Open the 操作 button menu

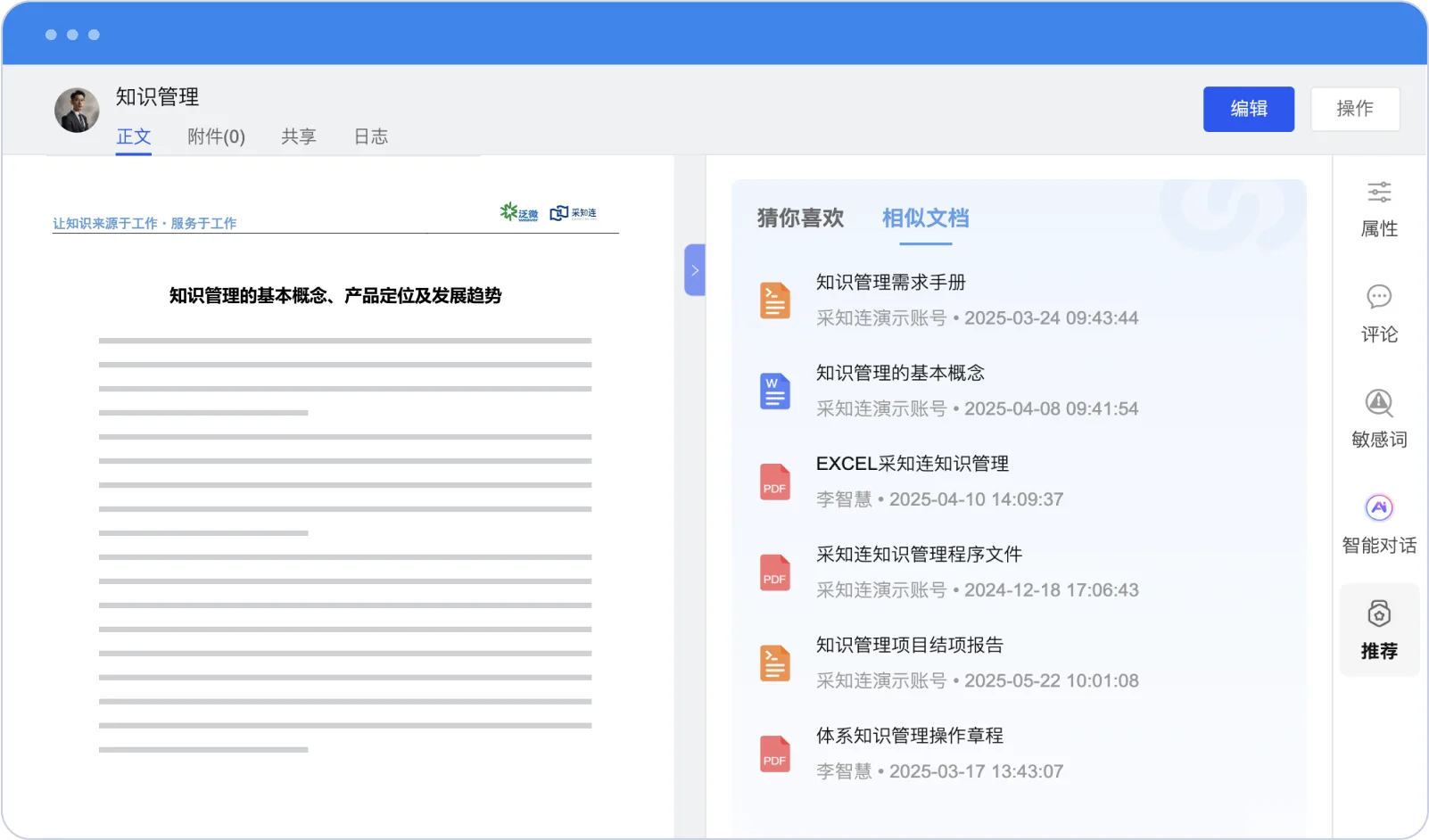pyautogui.click(x=1355, y=109)
